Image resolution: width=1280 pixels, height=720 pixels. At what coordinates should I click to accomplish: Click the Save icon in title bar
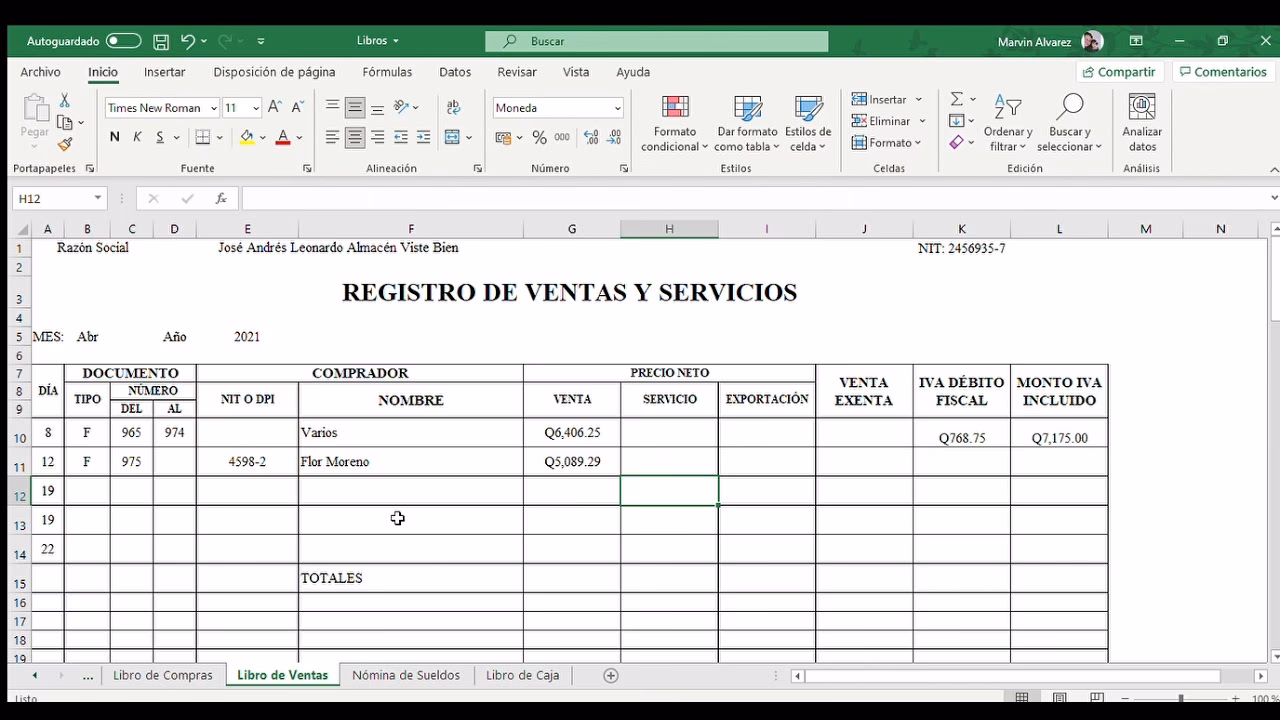click(161, 41)
